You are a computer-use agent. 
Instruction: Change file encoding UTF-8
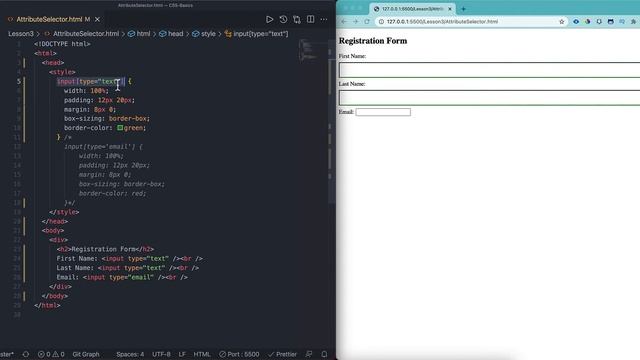click(161, 354)
